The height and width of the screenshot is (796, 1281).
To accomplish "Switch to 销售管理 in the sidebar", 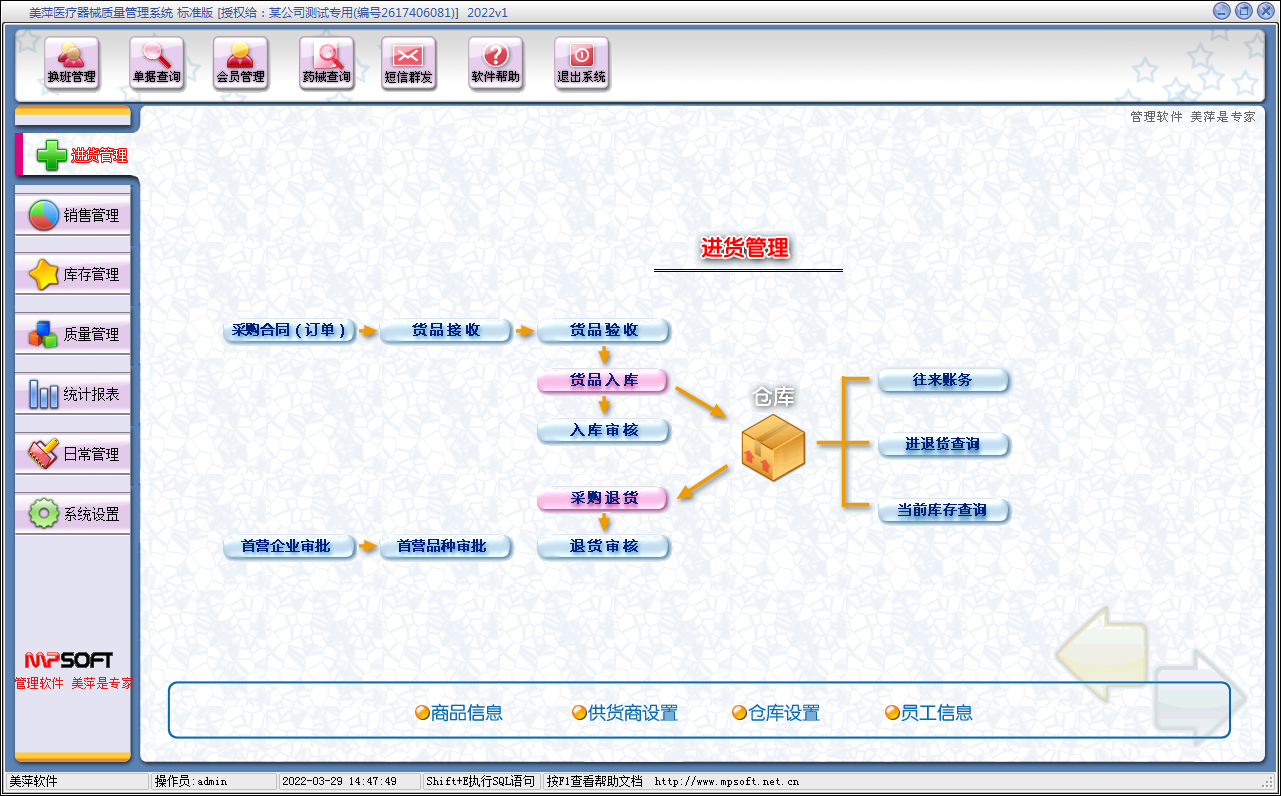I will point(73,215).
